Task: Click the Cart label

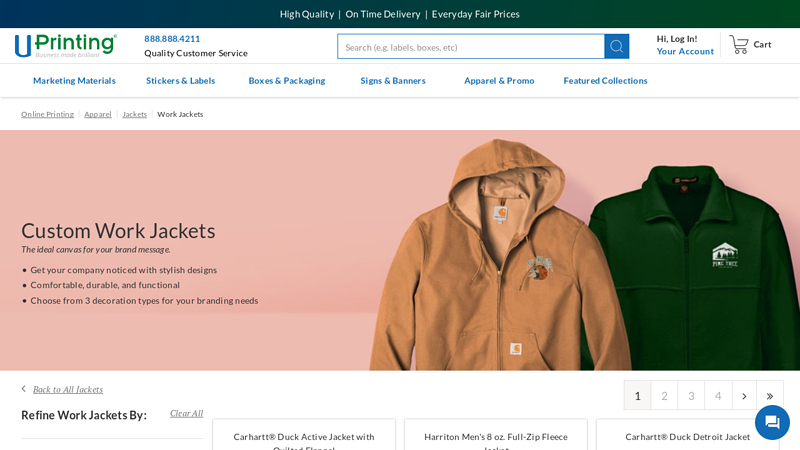Action: click(762, 44)
